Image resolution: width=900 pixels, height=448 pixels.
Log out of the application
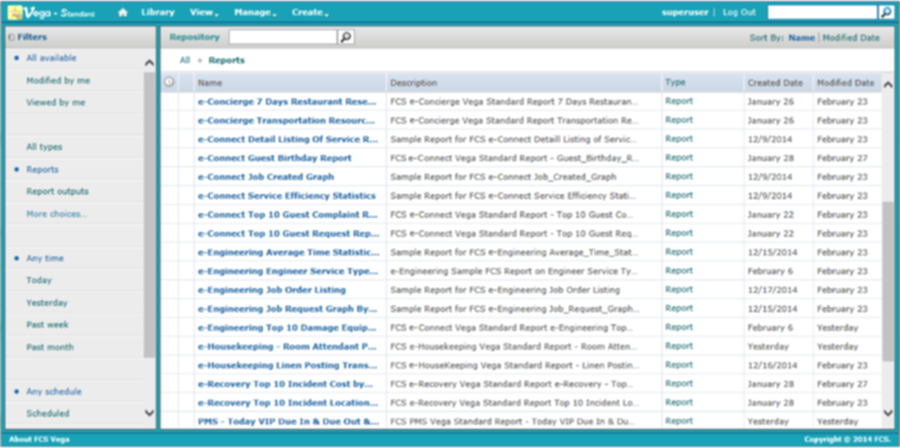739,13
